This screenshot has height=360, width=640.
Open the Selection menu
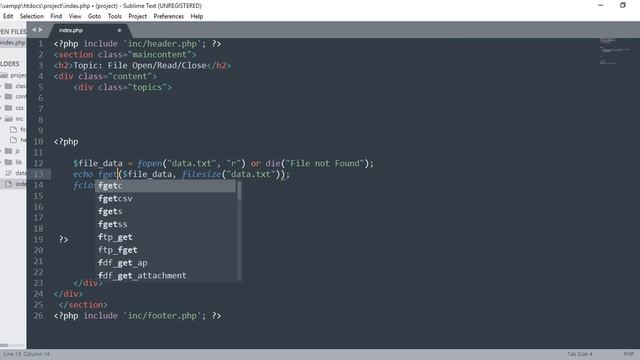point(31,16)
